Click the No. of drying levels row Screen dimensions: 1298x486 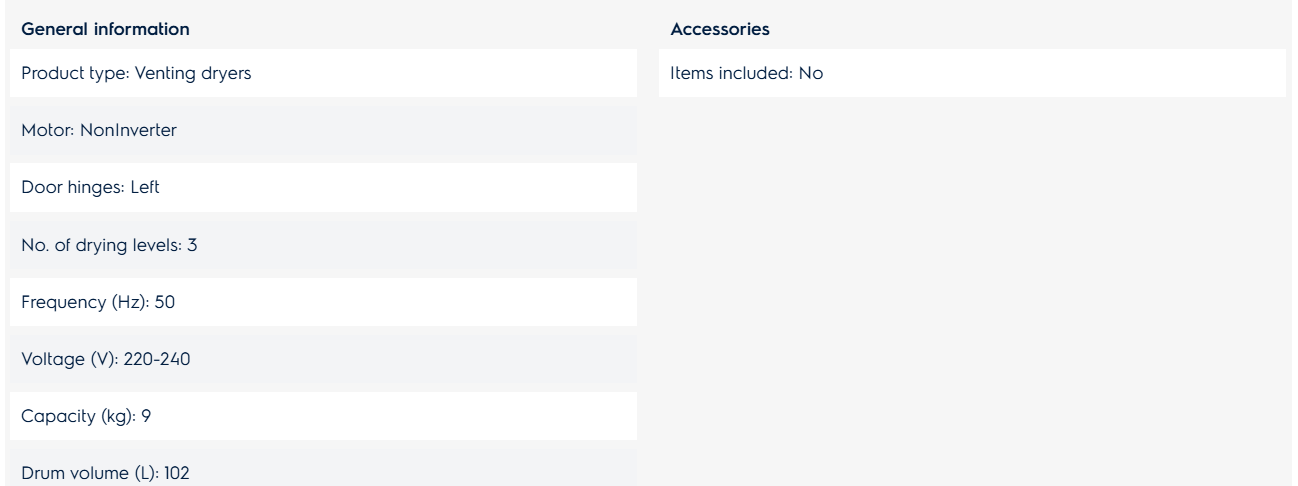[x=323, y=245]
